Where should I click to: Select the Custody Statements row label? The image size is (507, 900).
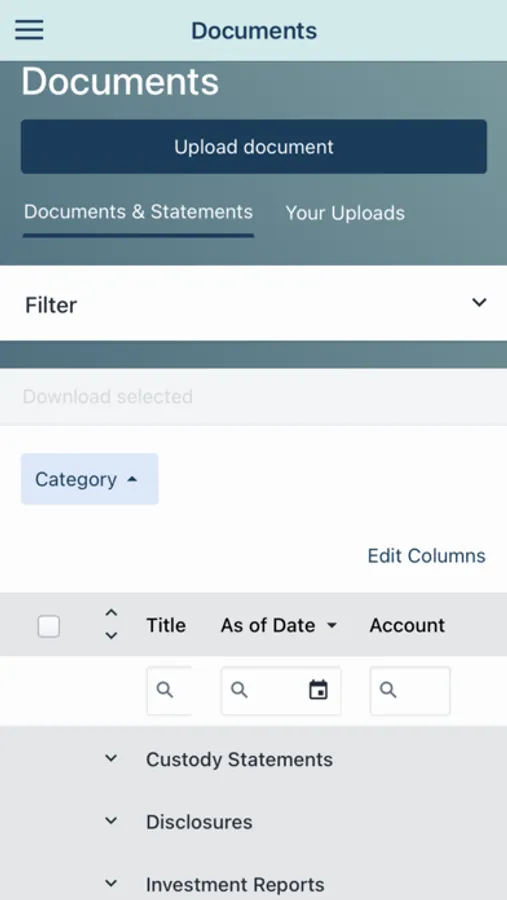(x=239, y=759)
